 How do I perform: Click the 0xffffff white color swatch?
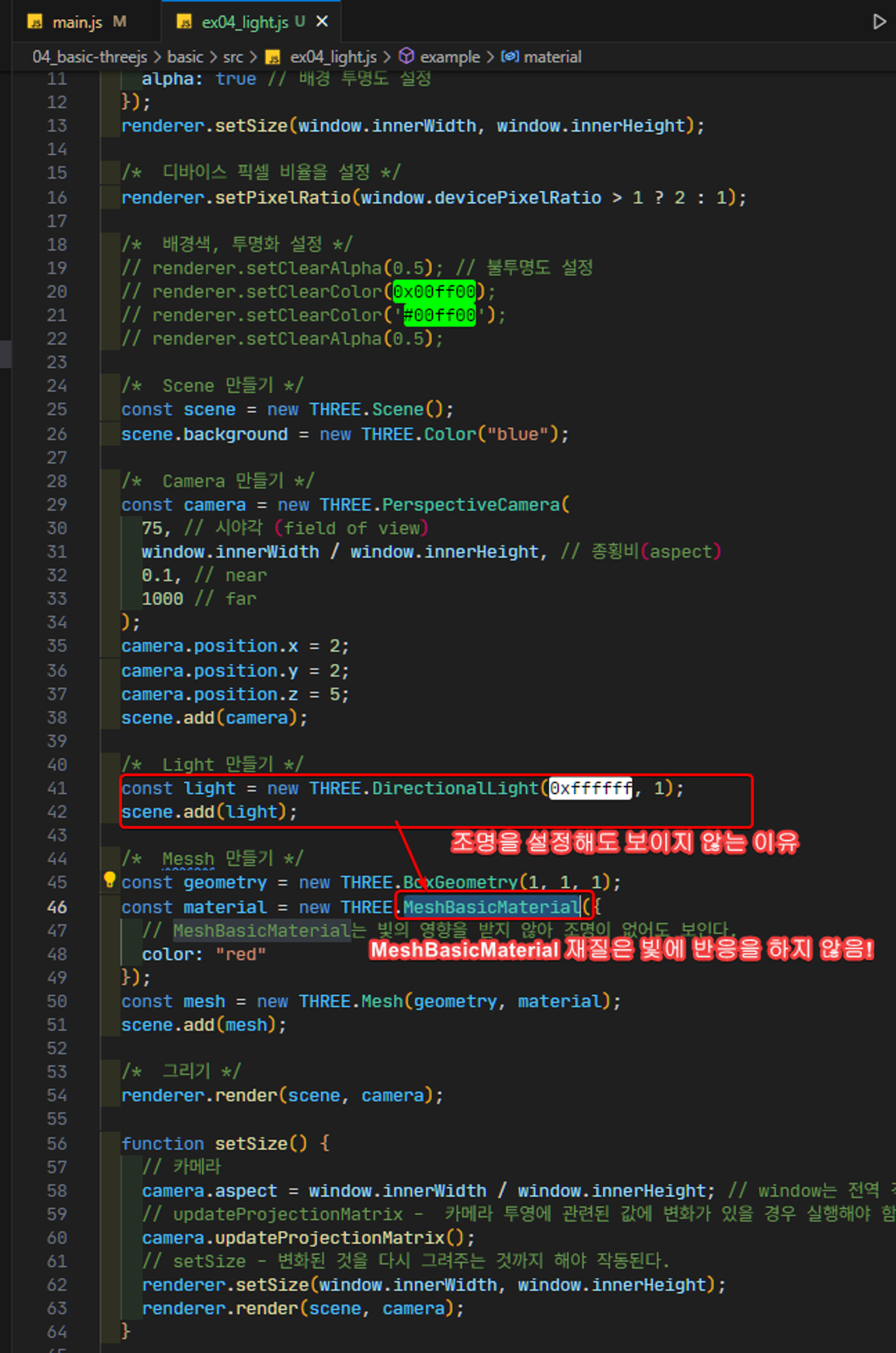(590, 788)
